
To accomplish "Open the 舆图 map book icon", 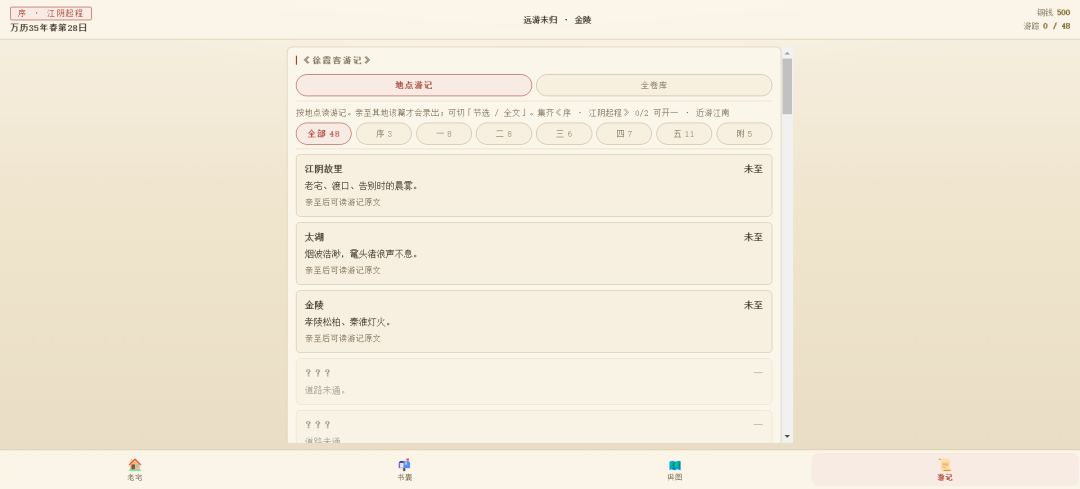I will pyautogui.click(x=674, y=465).
